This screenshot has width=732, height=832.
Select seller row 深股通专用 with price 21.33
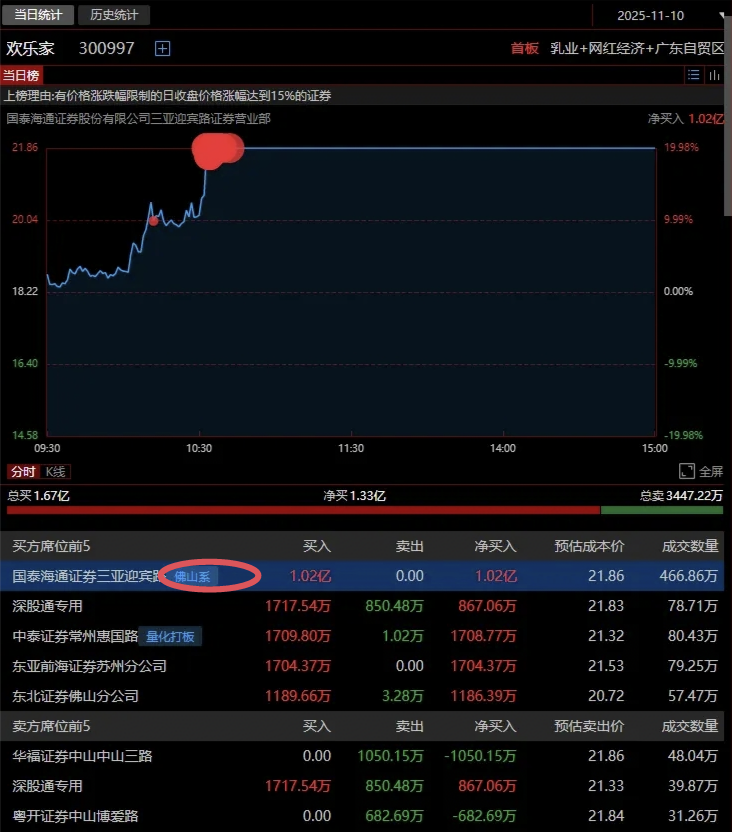click(362, 786)
